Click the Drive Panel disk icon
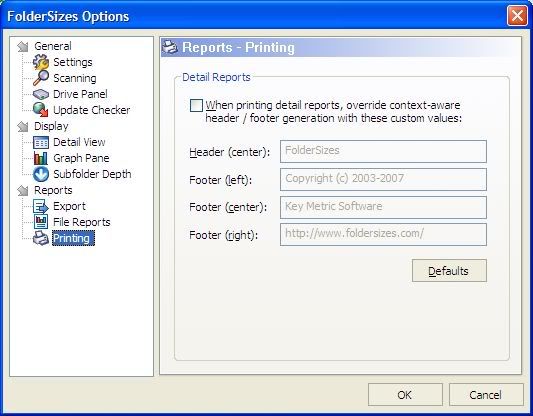Screen dimensions: 533x416 [41, 94]
